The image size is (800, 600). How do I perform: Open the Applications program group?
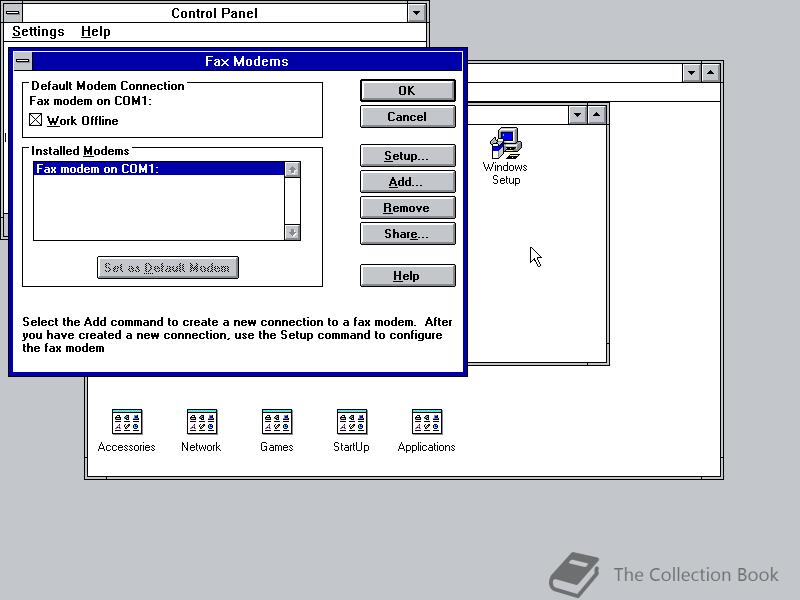(x=426, y=420)
